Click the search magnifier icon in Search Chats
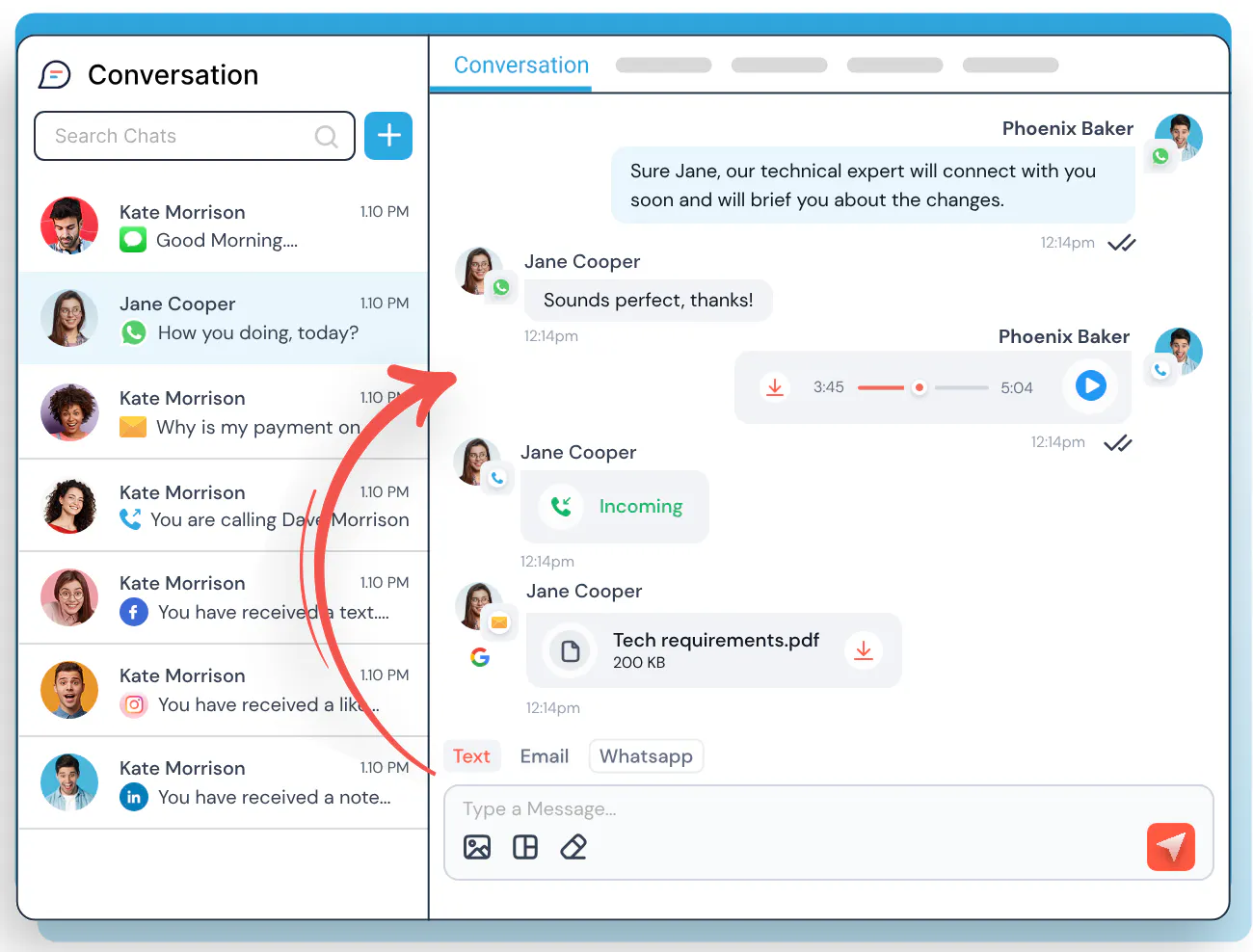Image resolution: width=1253 pixels, height=952 pixels. (x=327, y=137)
